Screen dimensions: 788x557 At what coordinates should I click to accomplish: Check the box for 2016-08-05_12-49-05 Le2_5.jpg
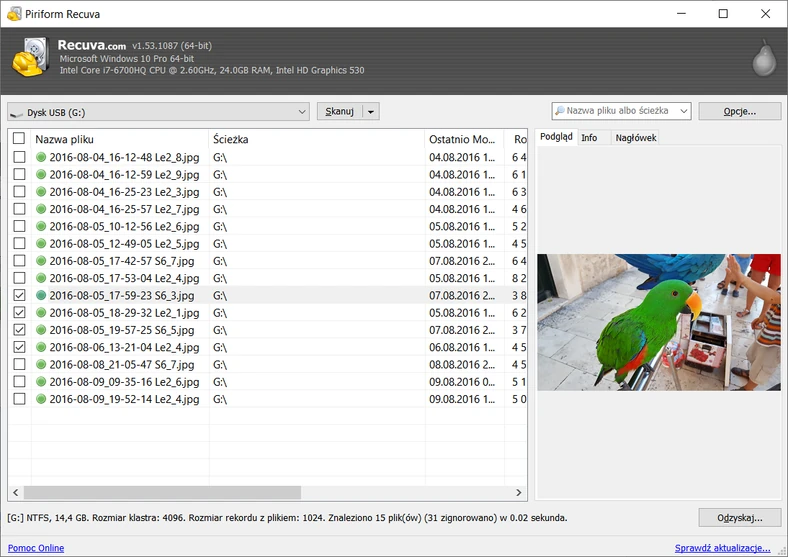coord(19,243)
